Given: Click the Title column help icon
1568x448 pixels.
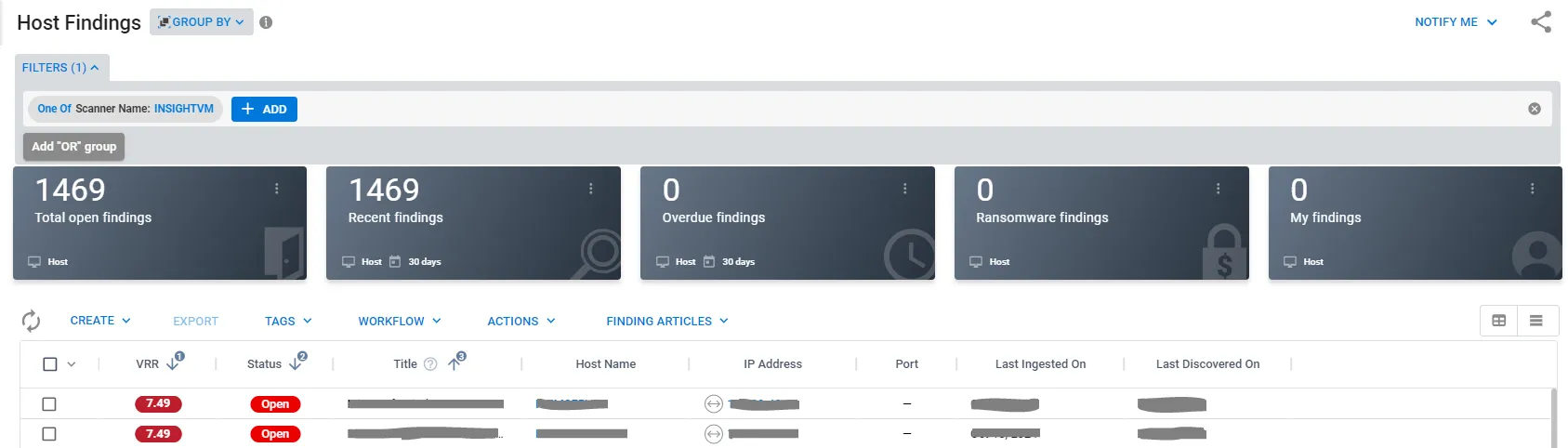Looking at the screenshot, I should [430, 364].
